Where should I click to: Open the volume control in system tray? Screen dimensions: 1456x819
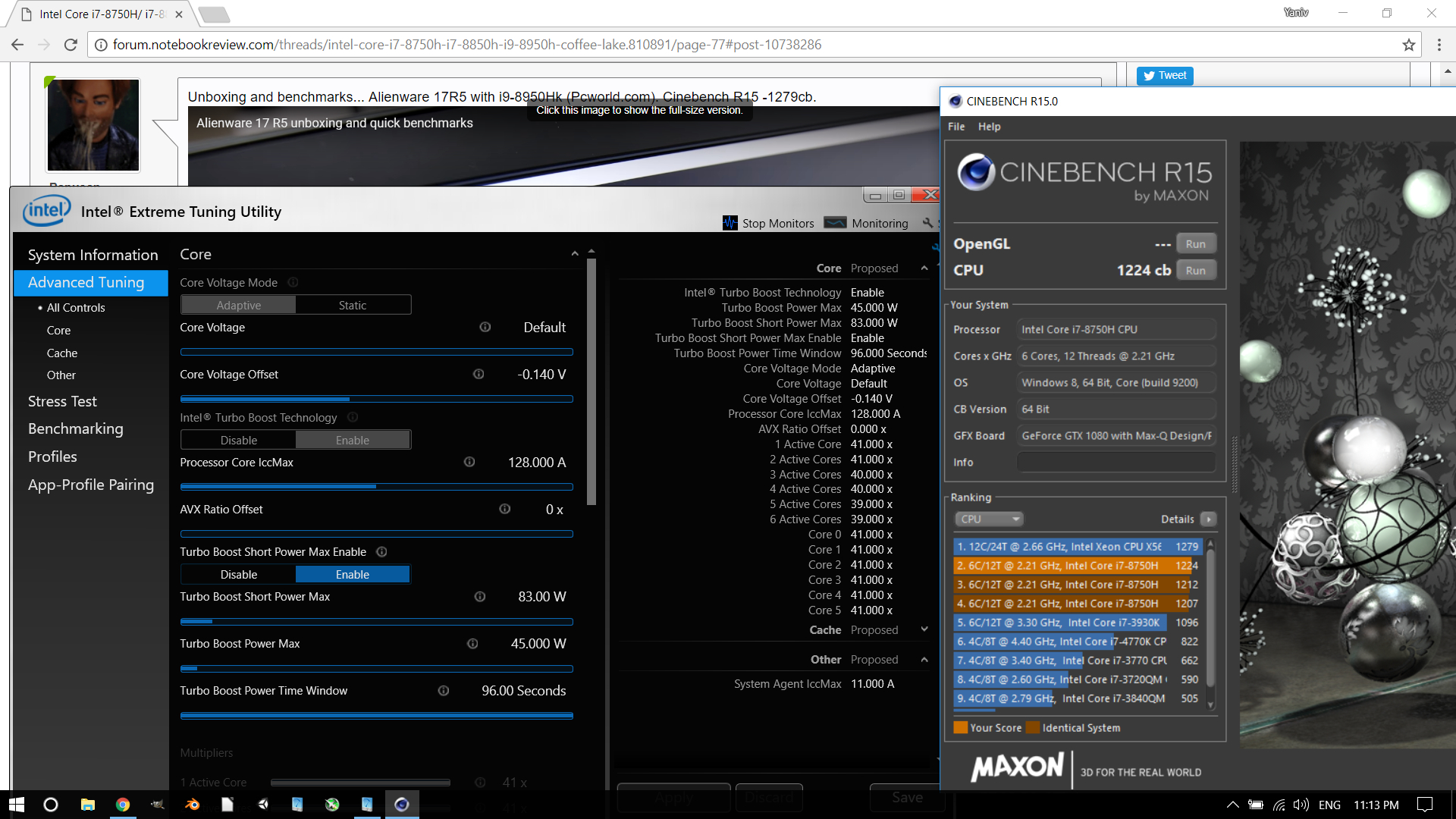[x=1301, y=805]
